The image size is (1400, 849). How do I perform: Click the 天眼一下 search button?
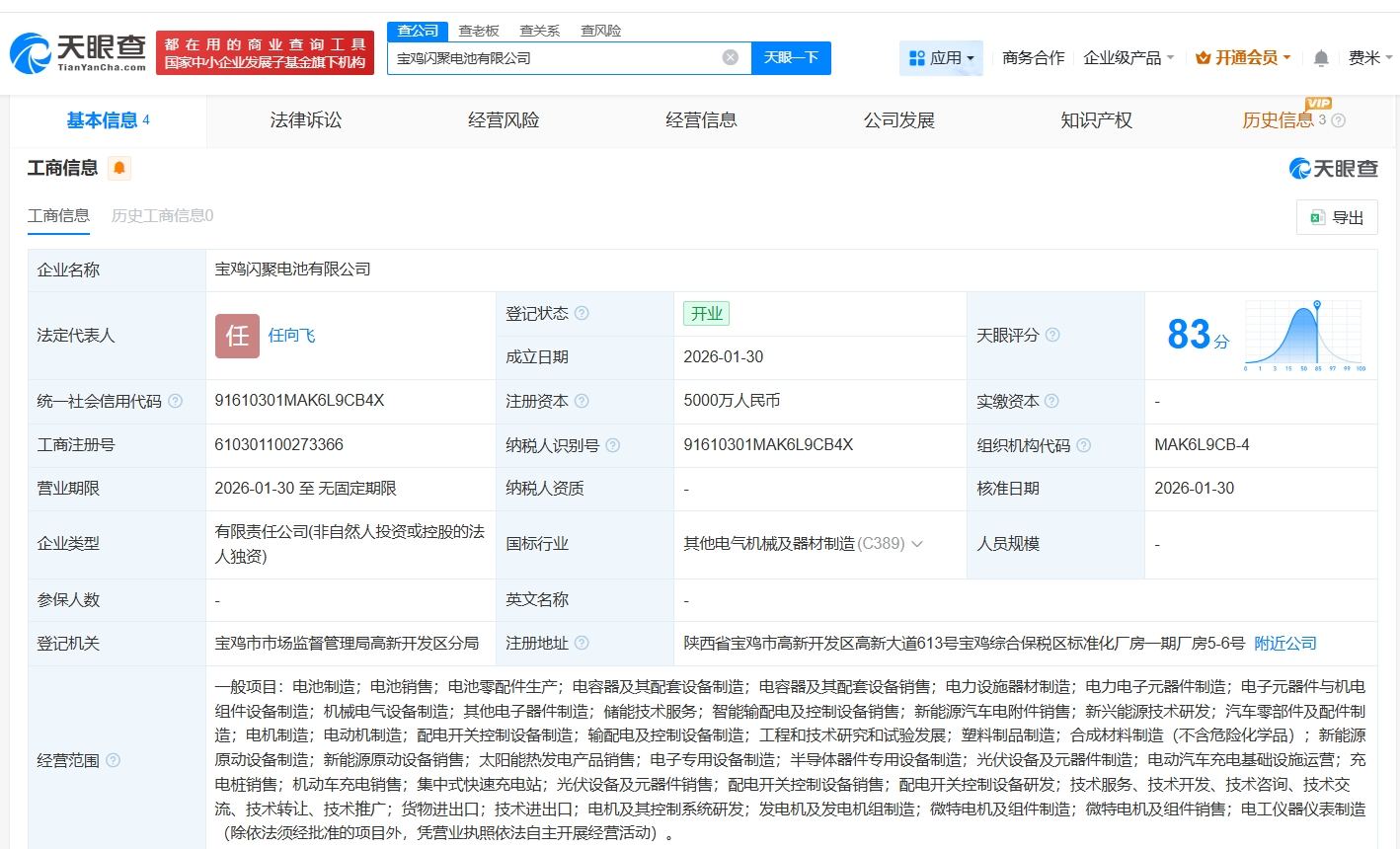791,57
